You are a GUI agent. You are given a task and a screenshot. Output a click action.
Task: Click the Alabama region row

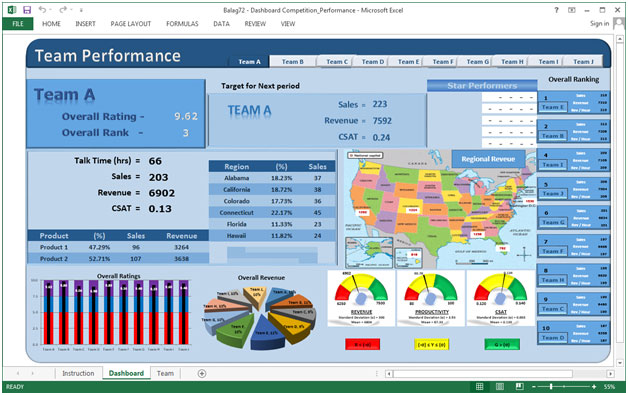click(x=272, y=178)
